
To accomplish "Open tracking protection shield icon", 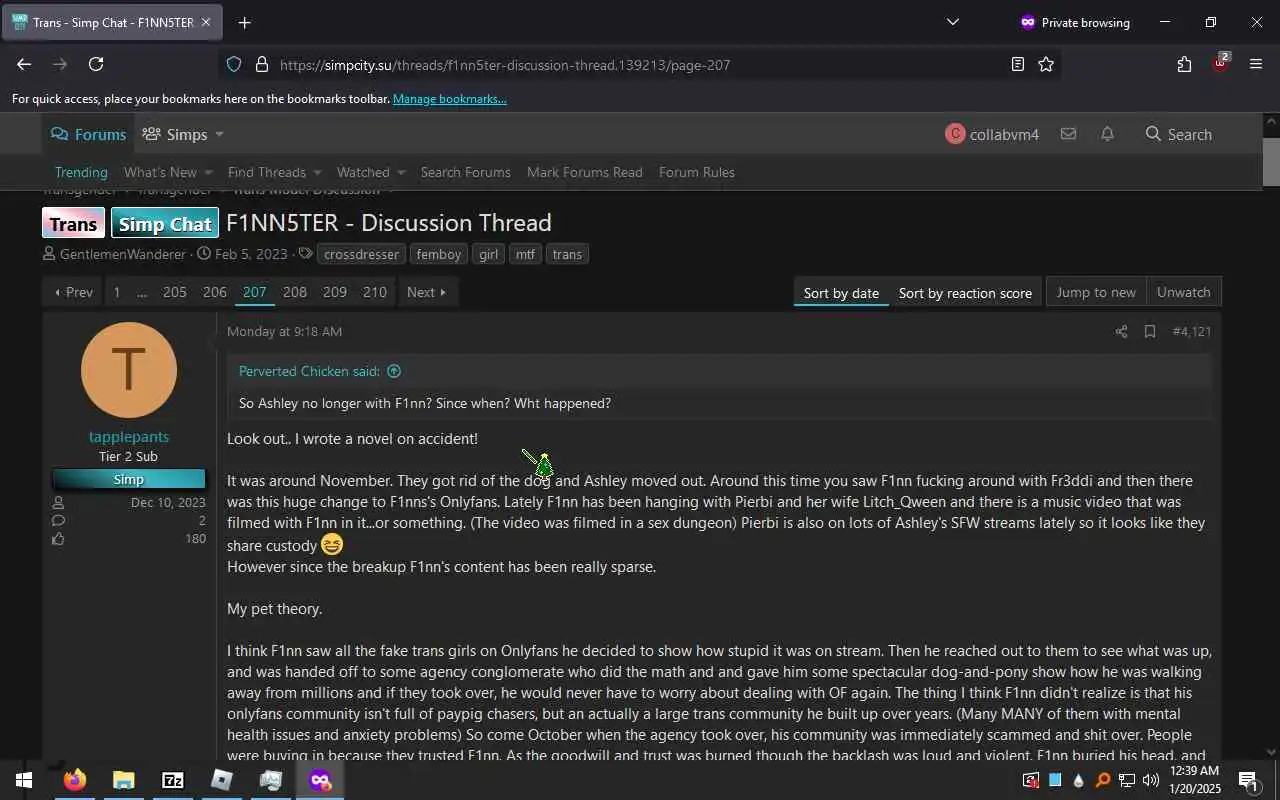I will (x=234, y=64).
